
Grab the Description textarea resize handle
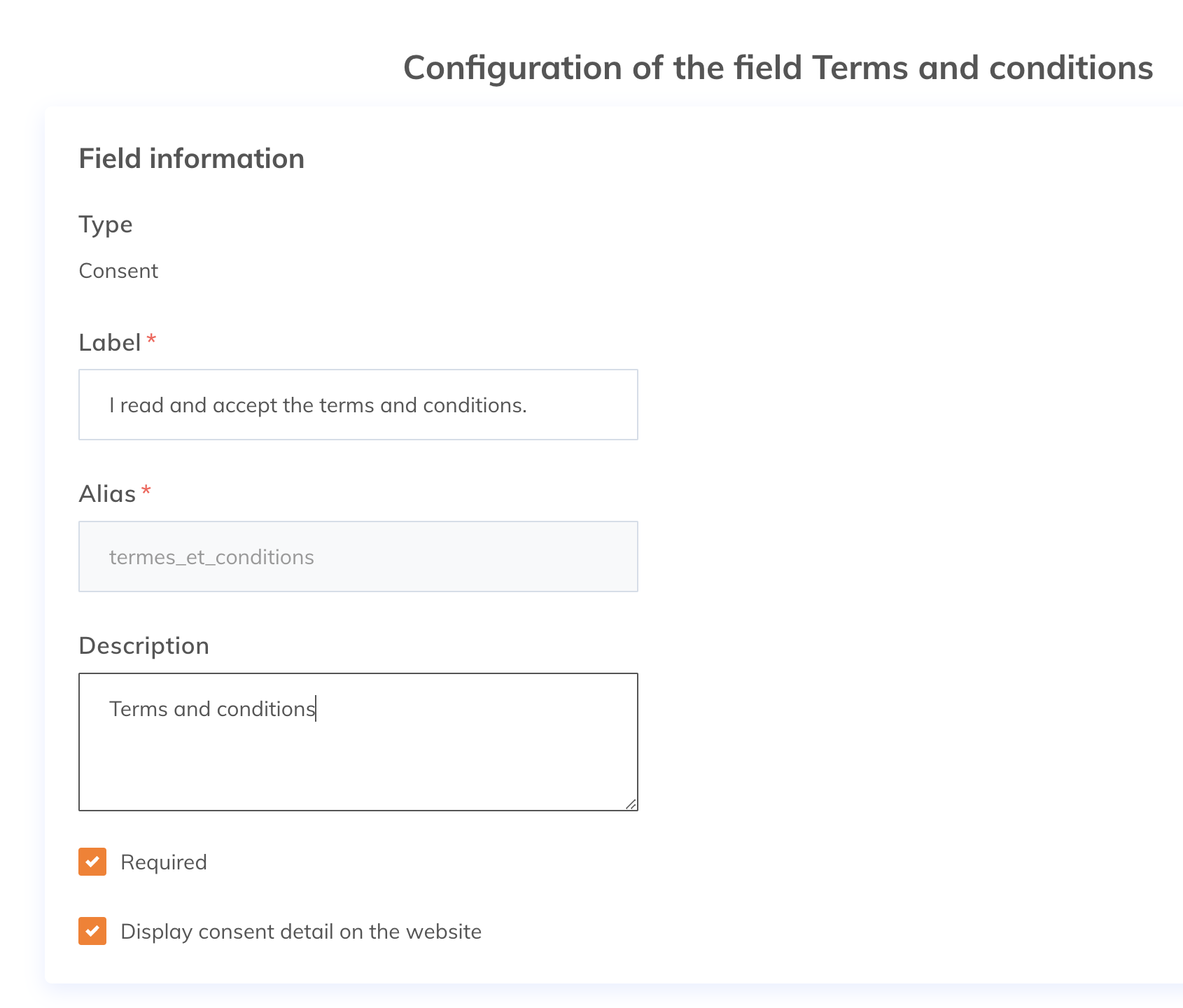click(x=631, y=805)
